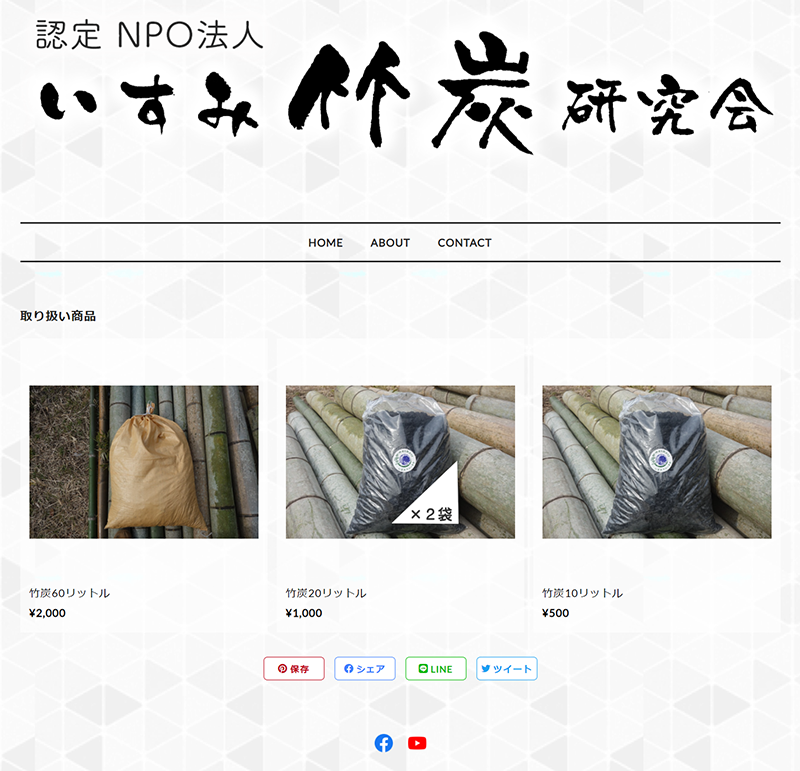Open the ABOUT menu item
Image resolution: width=800 pixels, height=771 pixels.
click(x=390, y=243)
